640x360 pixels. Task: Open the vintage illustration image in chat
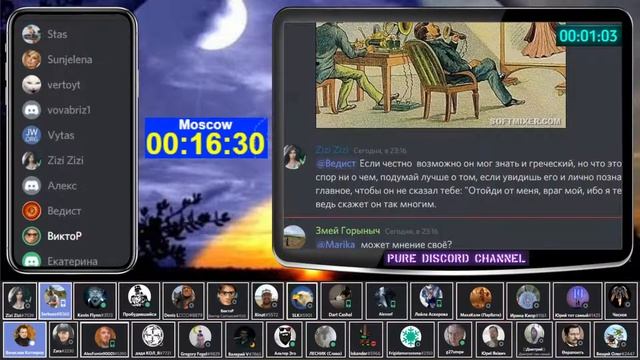click(441, 75)
